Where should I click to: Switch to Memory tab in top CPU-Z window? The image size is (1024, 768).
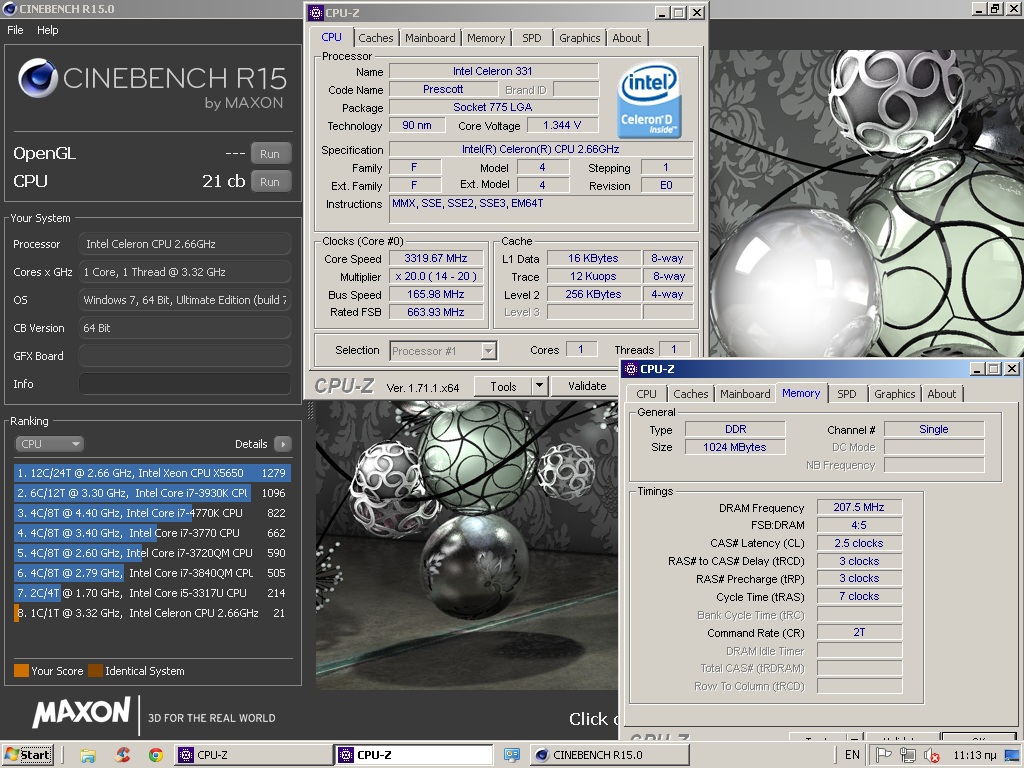tap(486, 38)
